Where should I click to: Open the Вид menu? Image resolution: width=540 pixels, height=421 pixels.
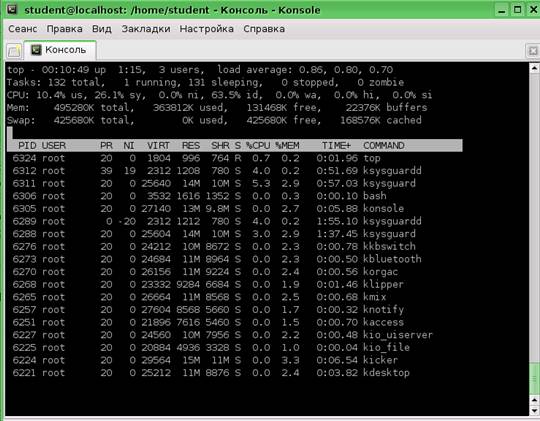(102, 29)
